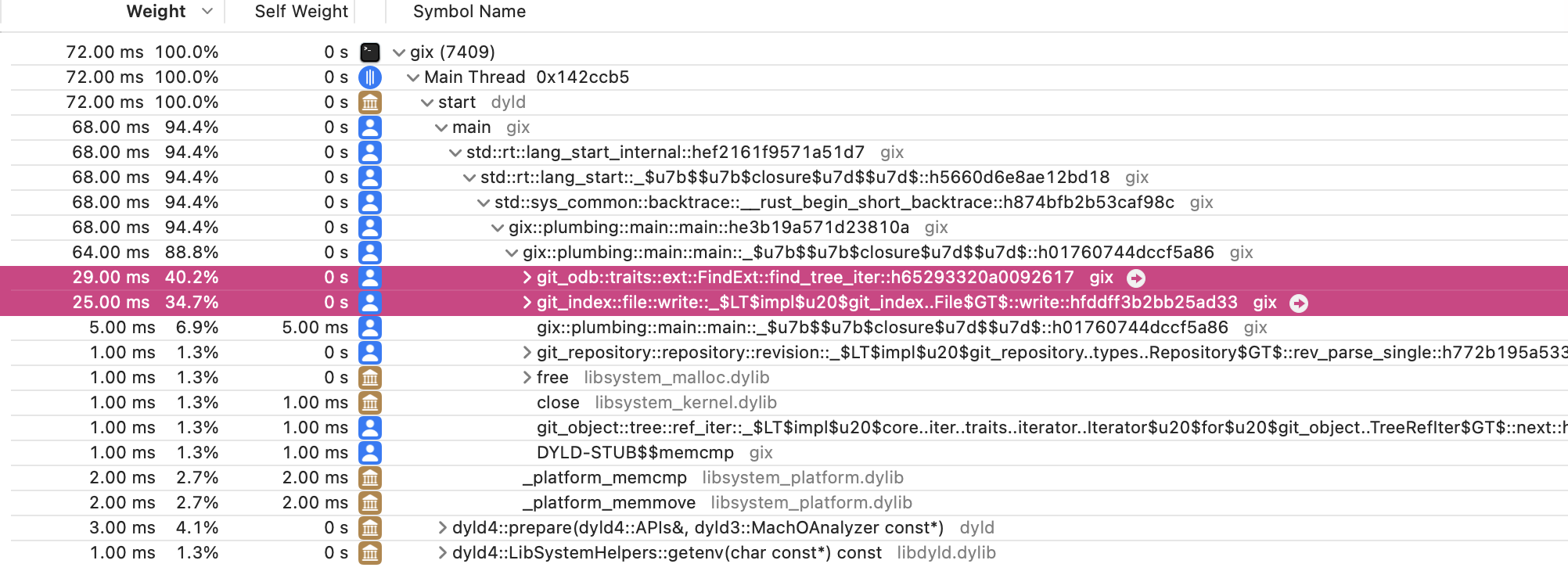Click library icon beside free libsystem_malloc

click(x=370, y=378)
